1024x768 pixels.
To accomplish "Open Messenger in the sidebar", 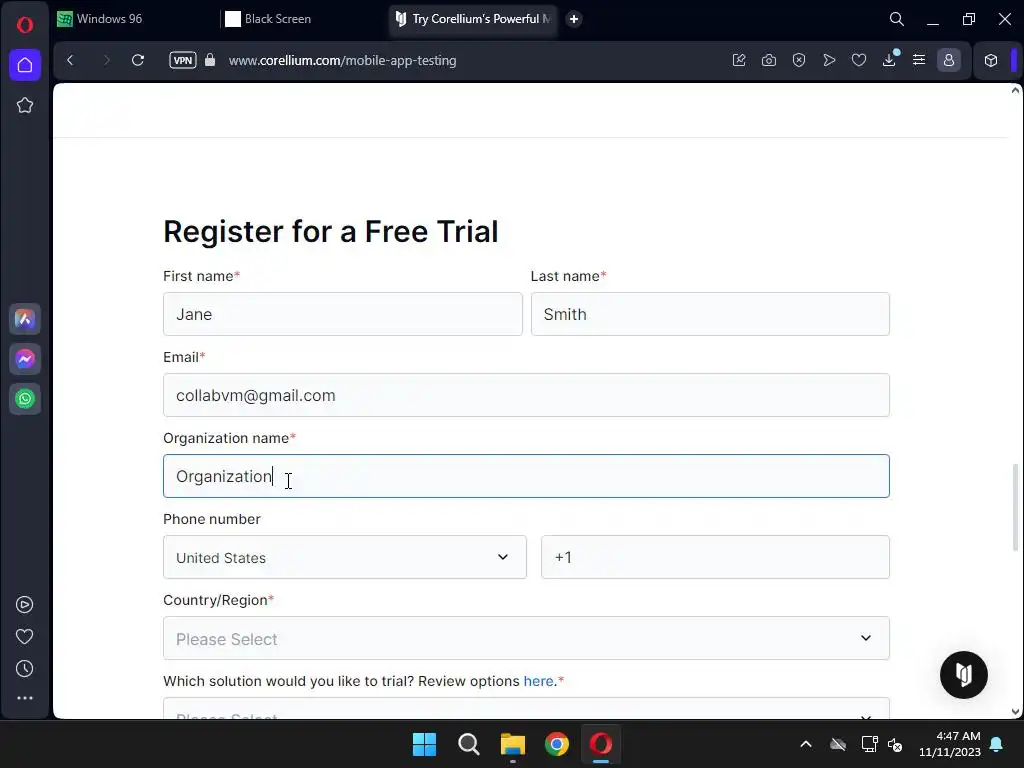I will point(25,359).
